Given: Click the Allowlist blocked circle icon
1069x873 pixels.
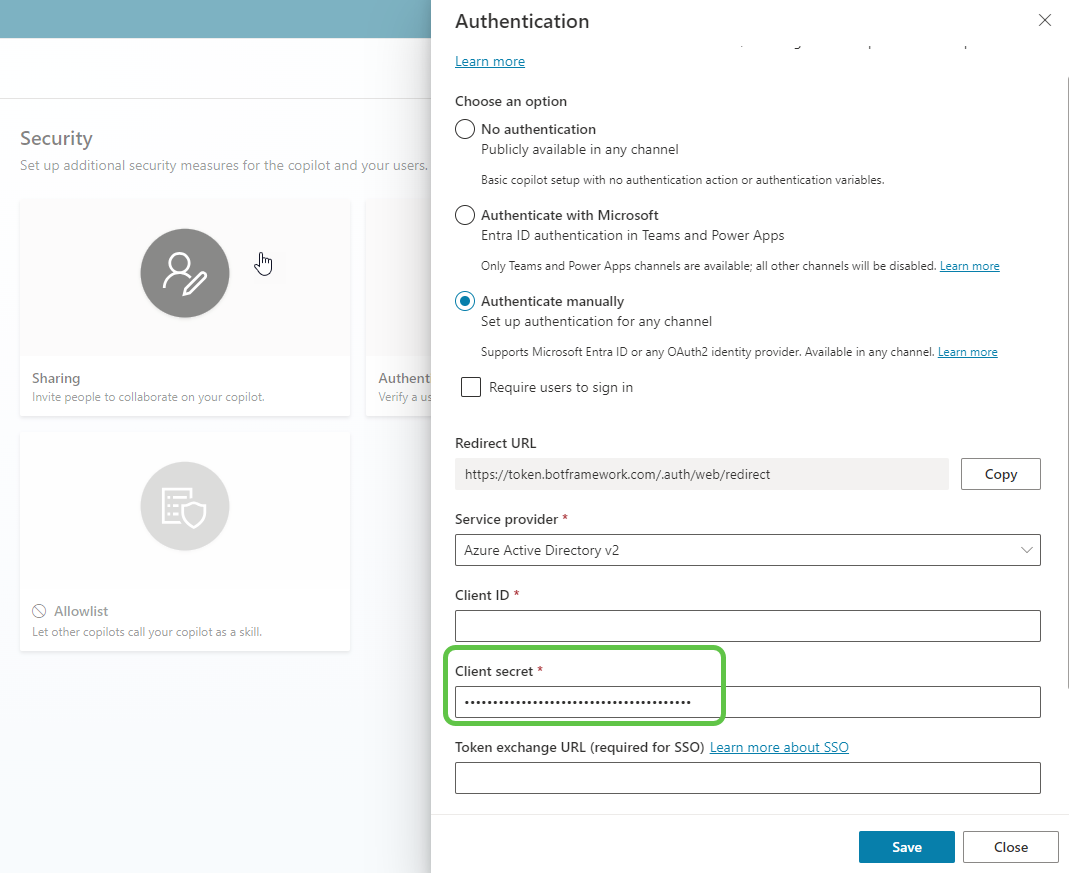Looking at the screenshot, I should click(39, 611).
